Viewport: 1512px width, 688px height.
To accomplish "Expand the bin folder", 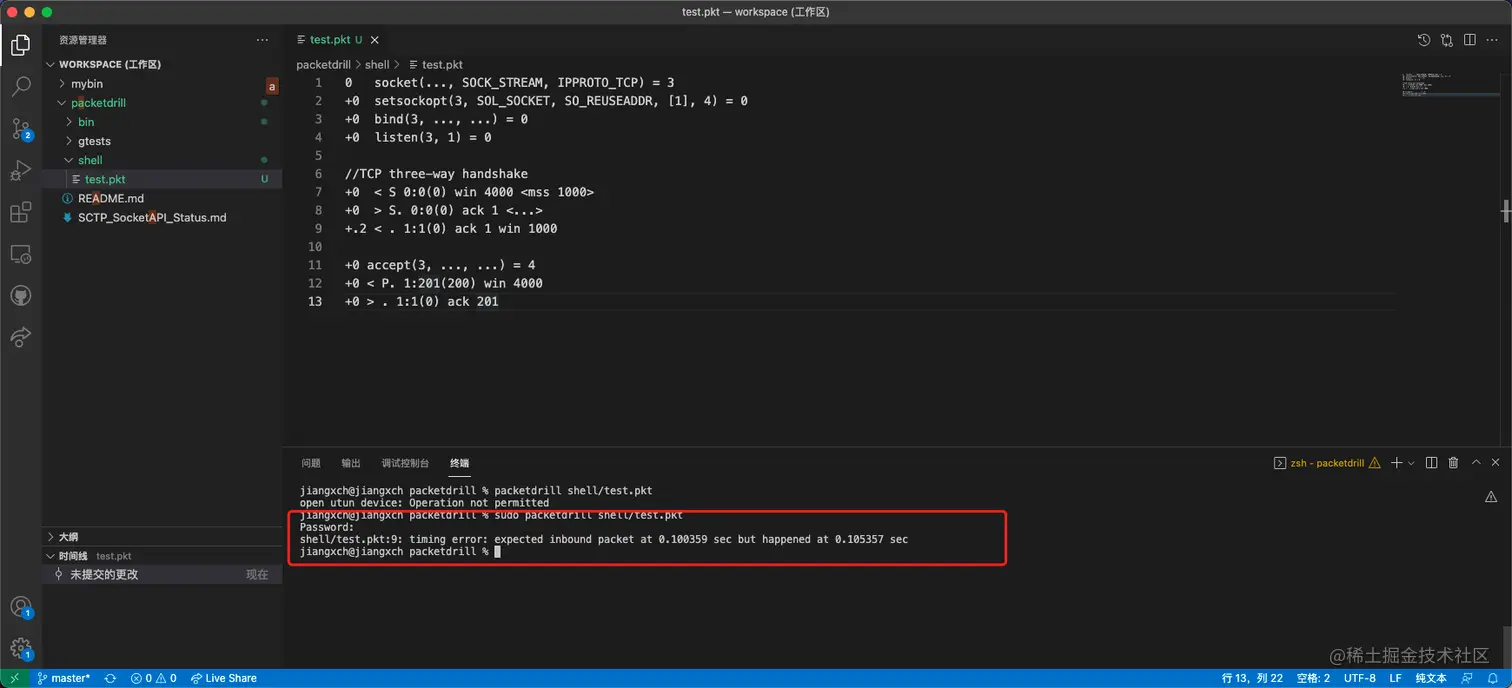I will [161, 122].
